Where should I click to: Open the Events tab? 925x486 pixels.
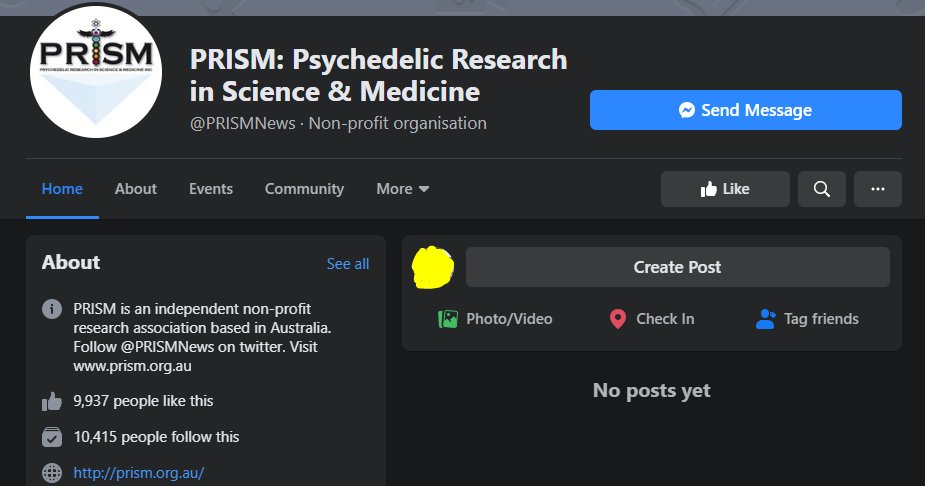(211, 189)
